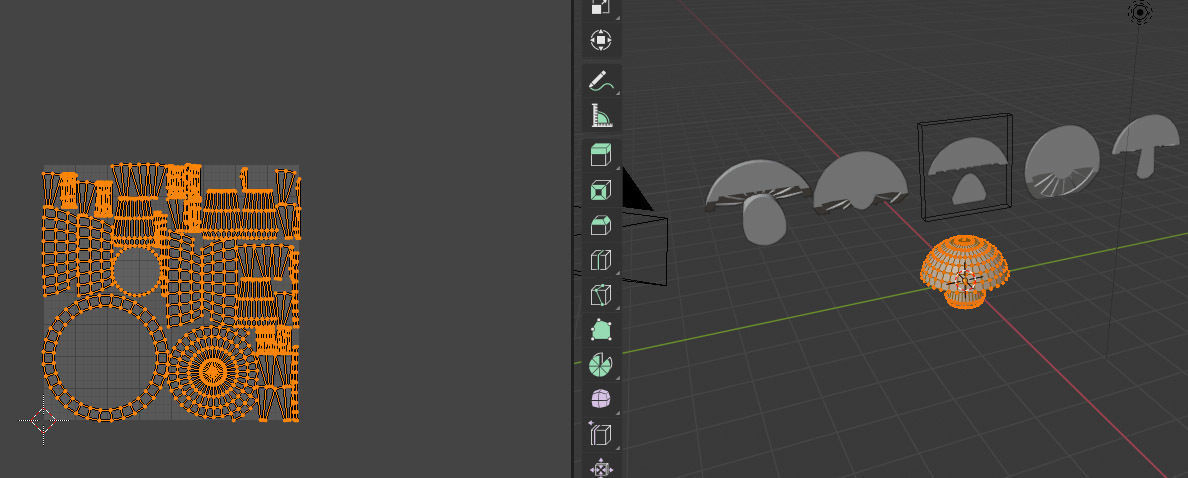The width and height of the screenshot is (1188, 478).
Task: Click the light object in the viewport
Action: pos(1140,12)
